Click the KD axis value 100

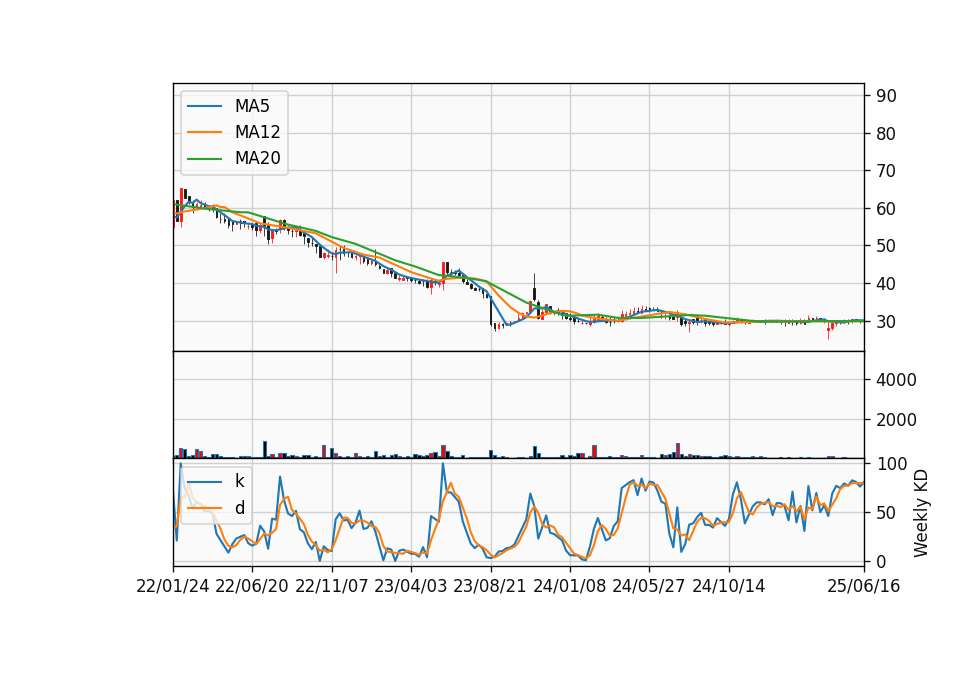(x=891, y=464)
